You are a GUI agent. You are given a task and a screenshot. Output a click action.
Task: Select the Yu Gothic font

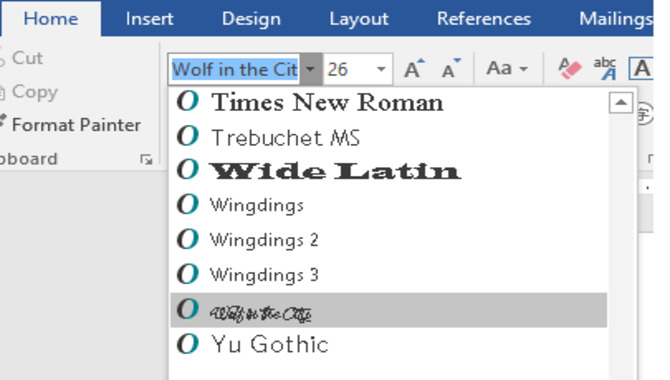388,344
